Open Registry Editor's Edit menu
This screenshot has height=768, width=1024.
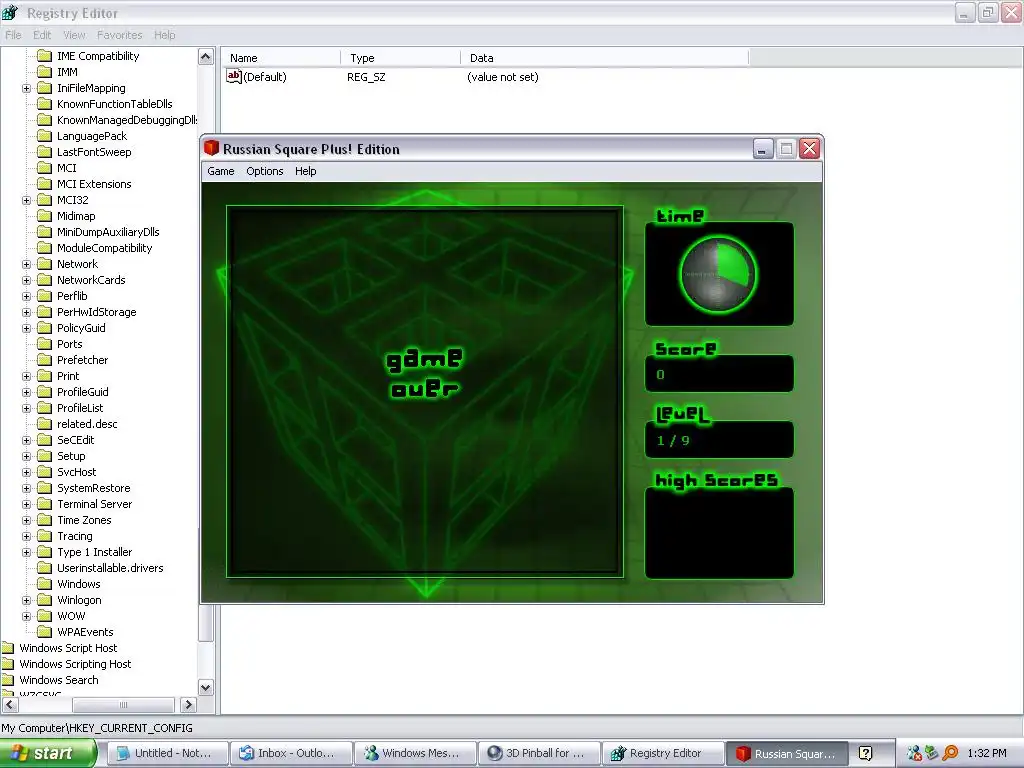(x=42, y=35)
